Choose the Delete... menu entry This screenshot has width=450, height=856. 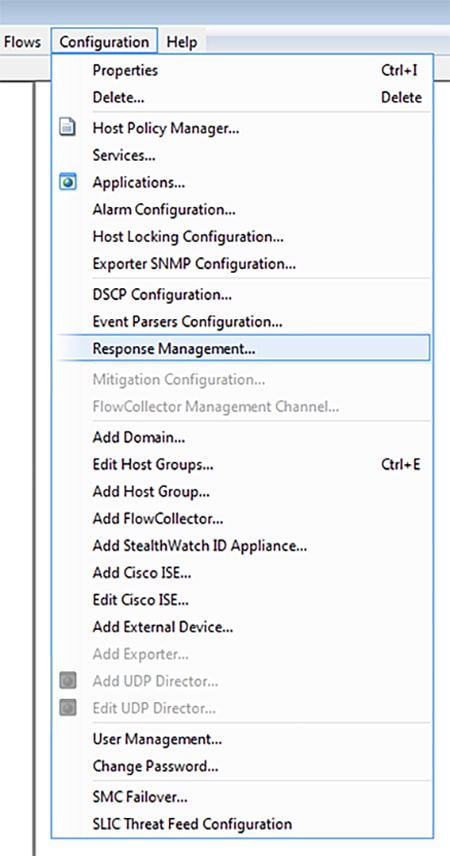(x=243, y=98)
